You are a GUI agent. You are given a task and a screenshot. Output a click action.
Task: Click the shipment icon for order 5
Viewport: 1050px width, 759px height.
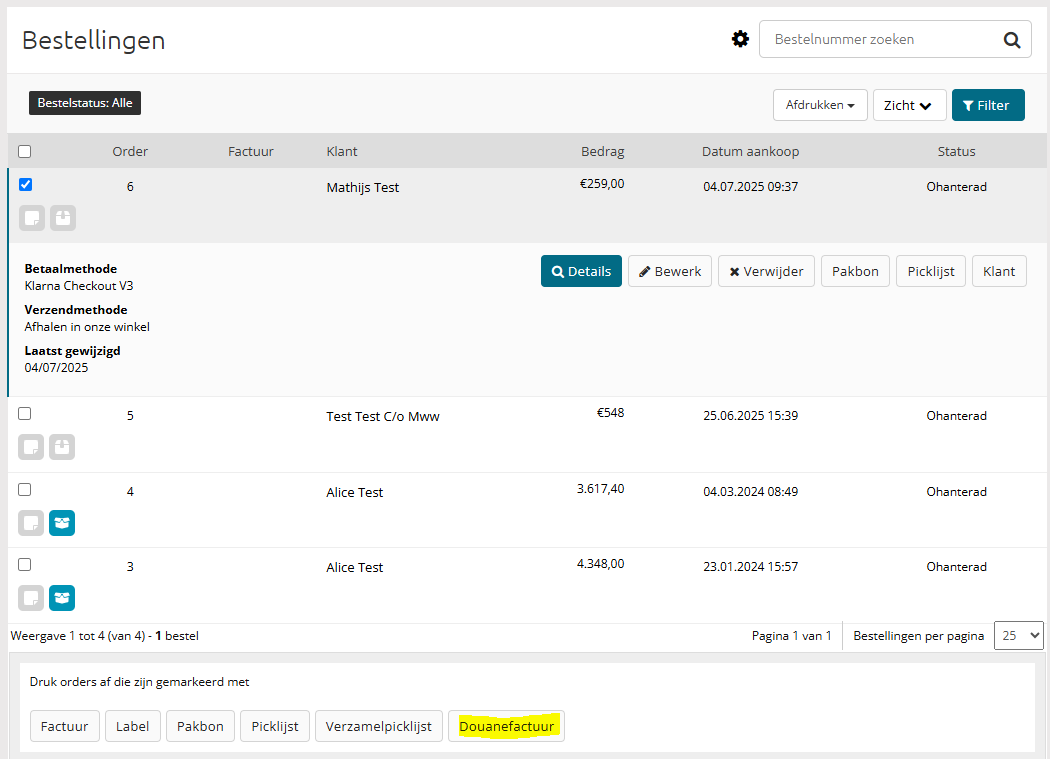pyautogui.click(x=62, y=447)
